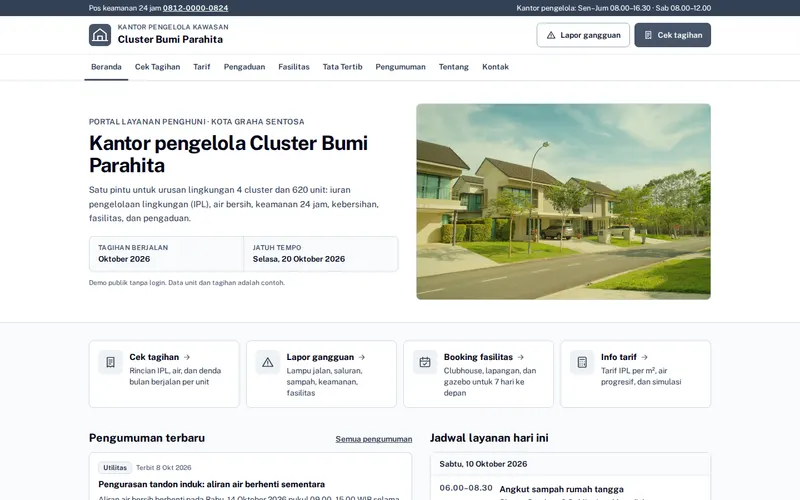Click the 'Sabtu, 10 Oktober 2026' schedule date
Image resolution: width=800 pixels, height=500 pixels.
tap(483, 464)
